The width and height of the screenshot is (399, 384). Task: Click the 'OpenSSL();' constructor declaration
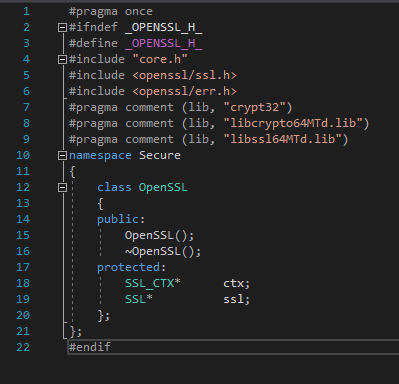159,236
